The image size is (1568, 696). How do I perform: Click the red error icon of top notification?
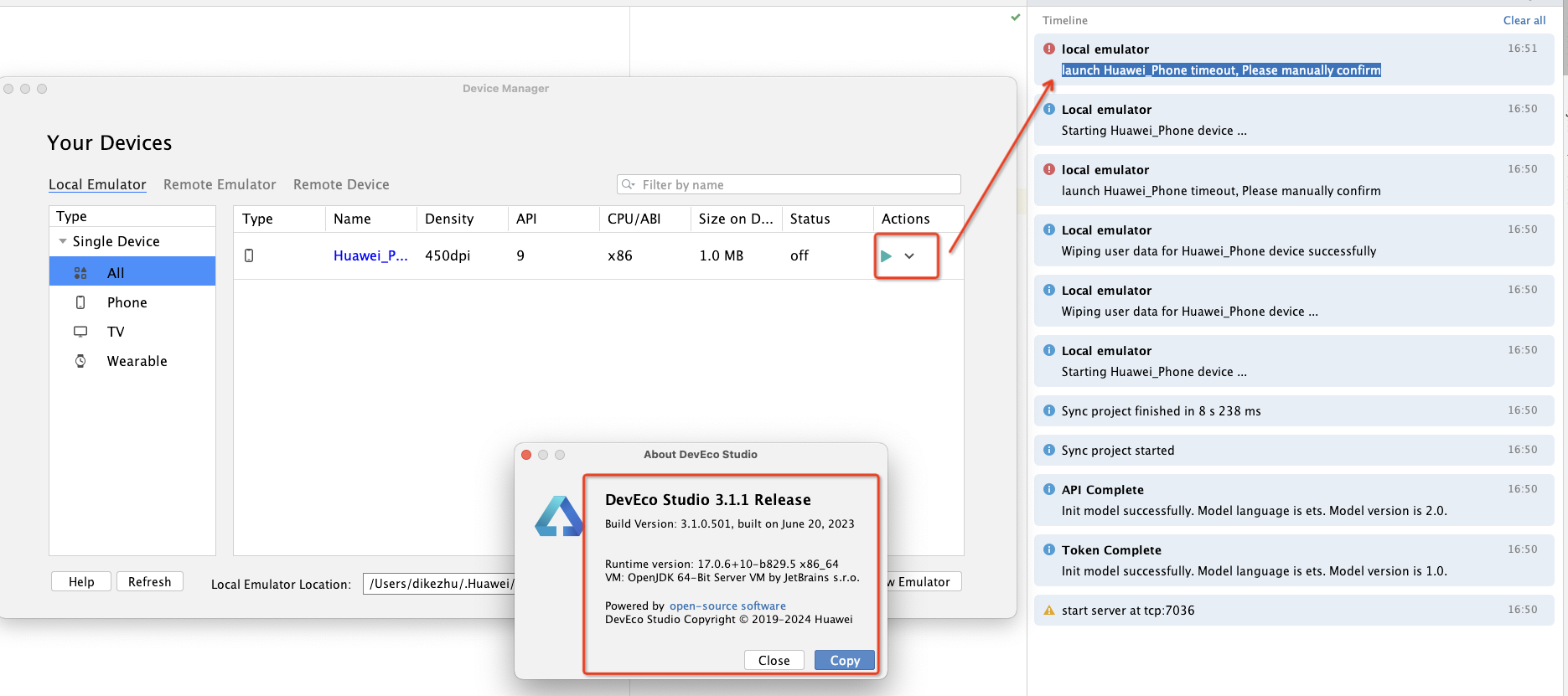click(1048, 49)
